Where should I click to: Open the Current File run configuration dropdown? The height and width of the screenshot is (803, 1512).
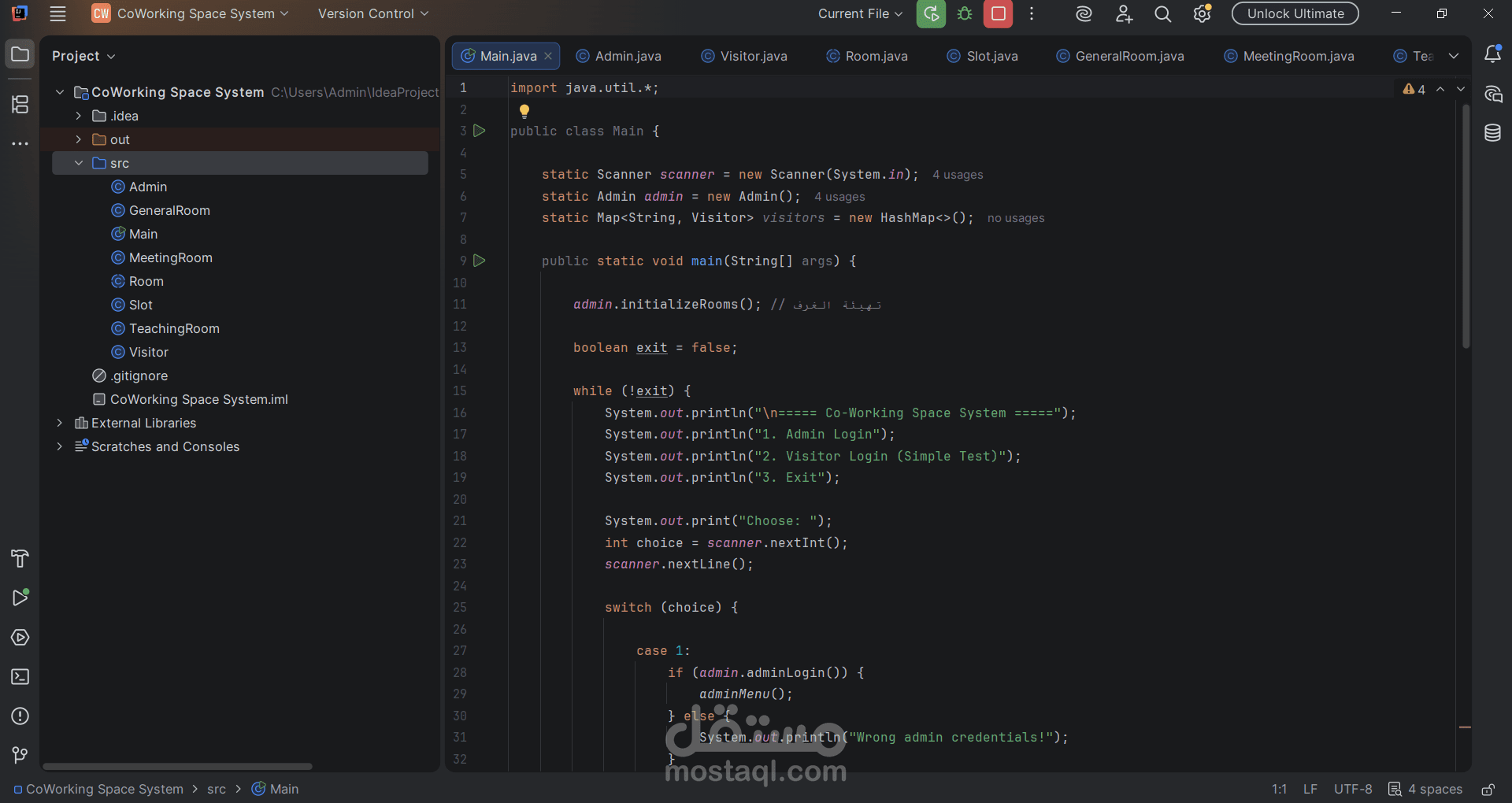tap(860, 13)
